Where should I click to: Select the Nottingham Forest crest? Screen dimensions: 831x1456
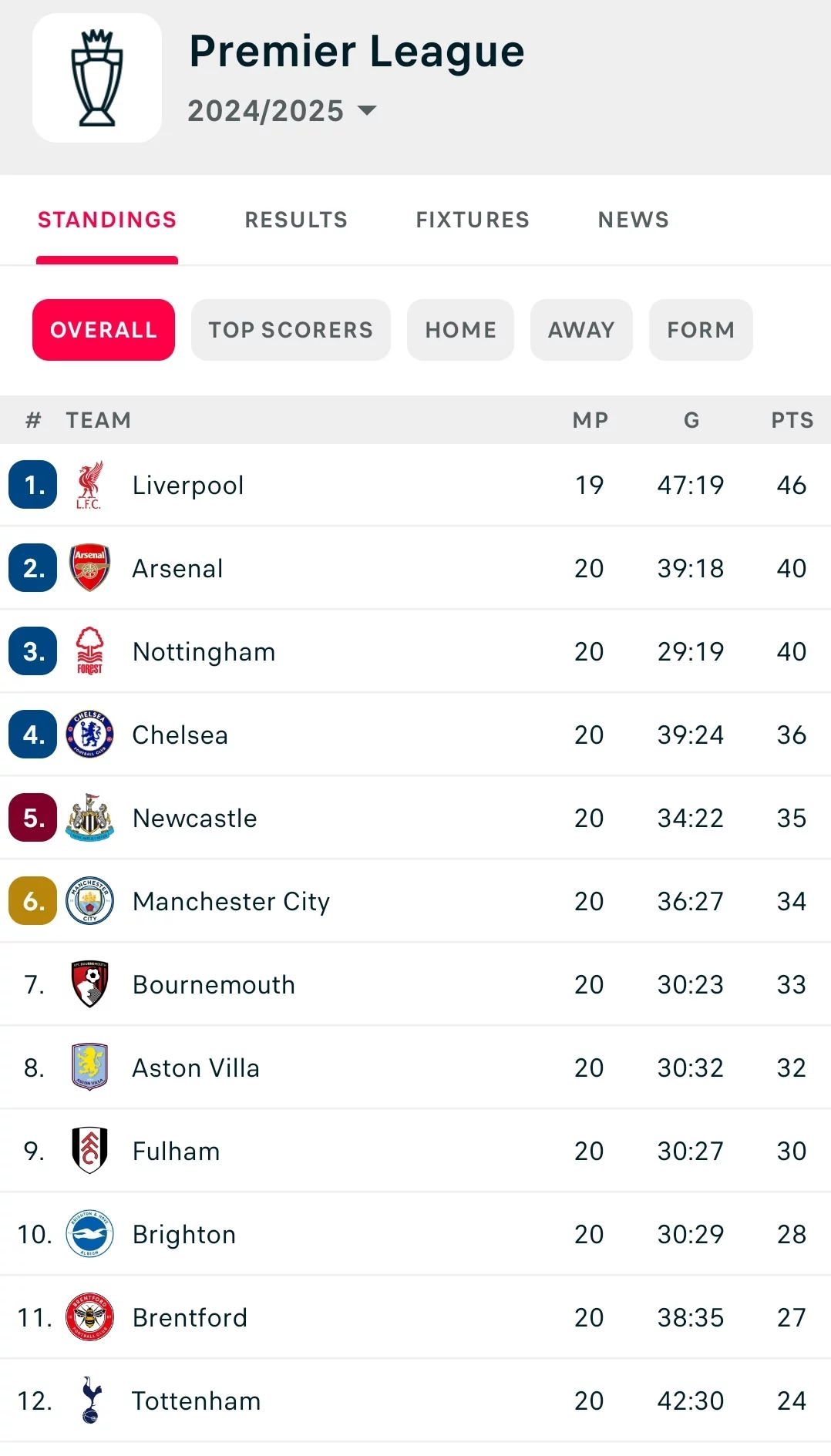[x=89, y=651]
